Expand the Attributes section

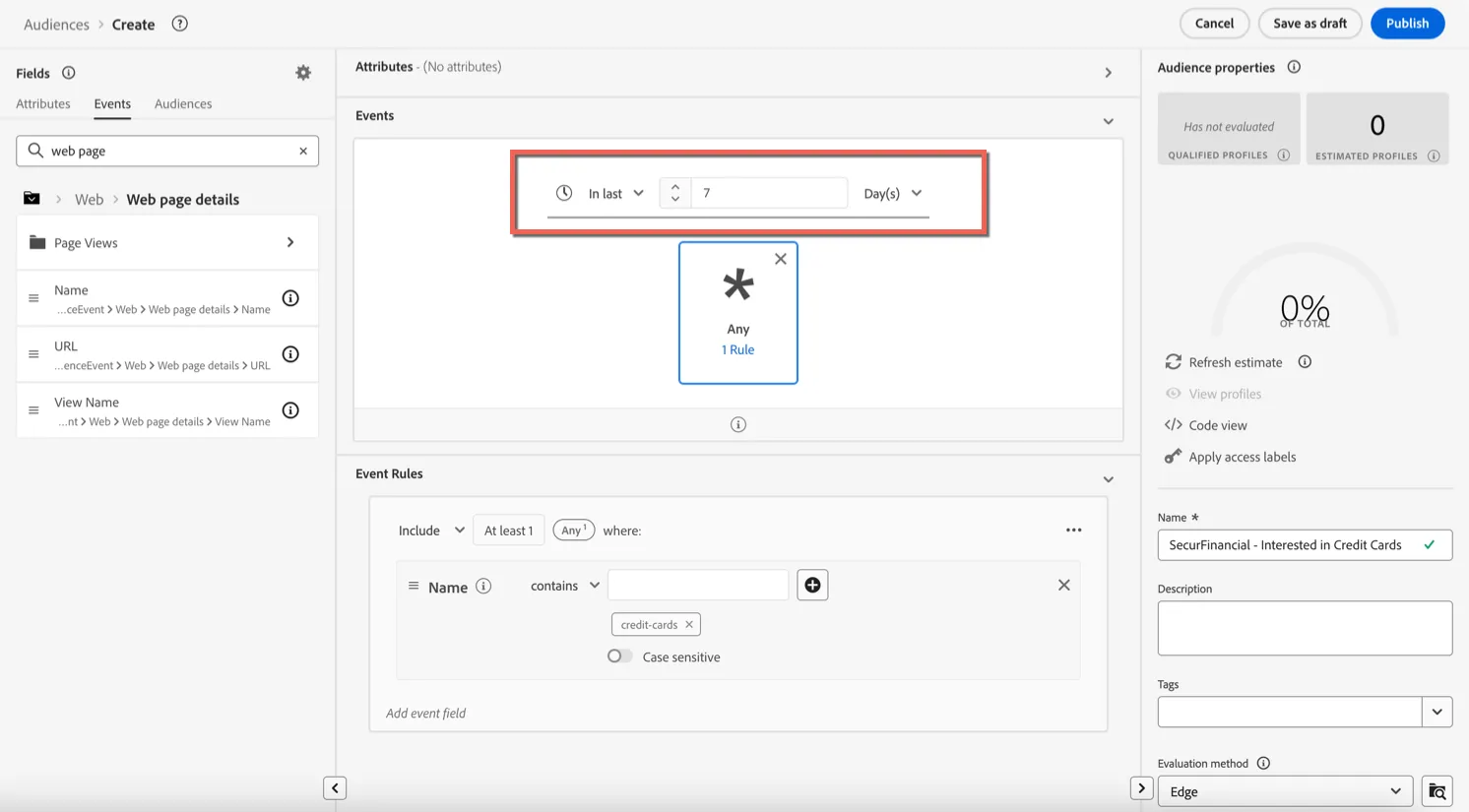[x=1109, y=73]
